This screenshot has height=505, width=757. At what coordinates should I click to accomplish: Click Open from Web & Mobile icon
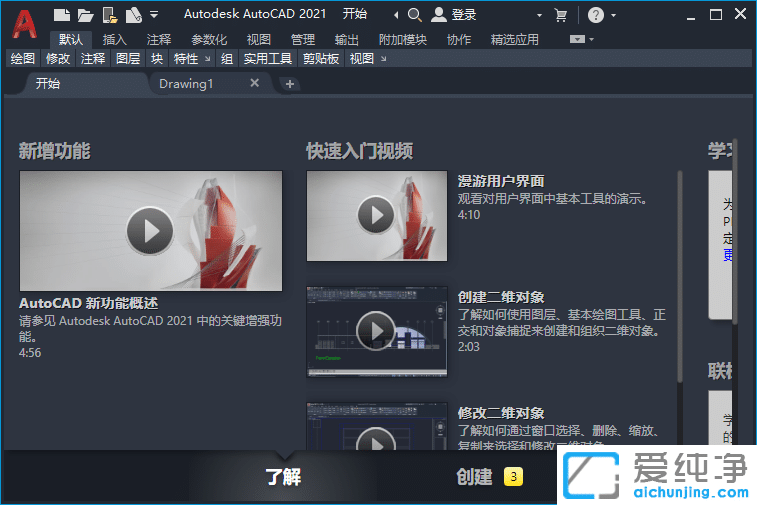(x=110, y=15)
